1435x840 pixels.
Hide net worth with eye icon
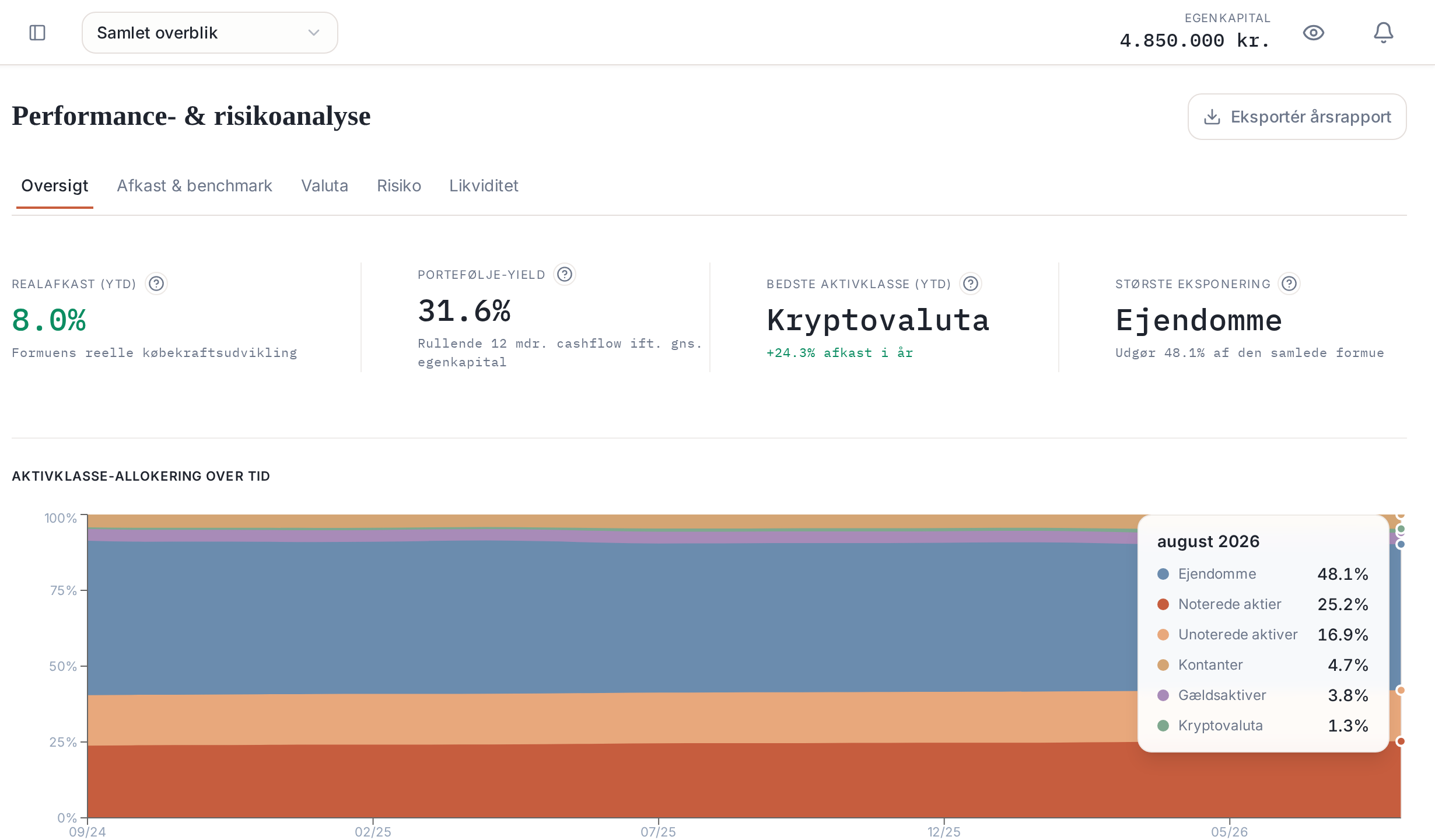[x=1313, y=33]
